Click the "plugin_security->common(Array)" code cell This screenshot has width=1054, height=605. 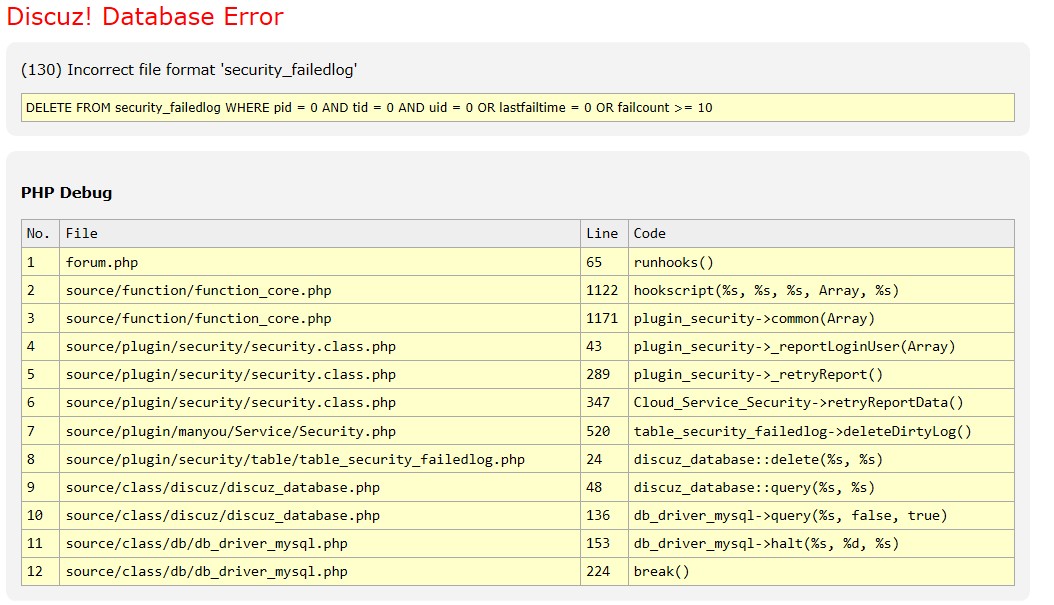tap(821, 319)
